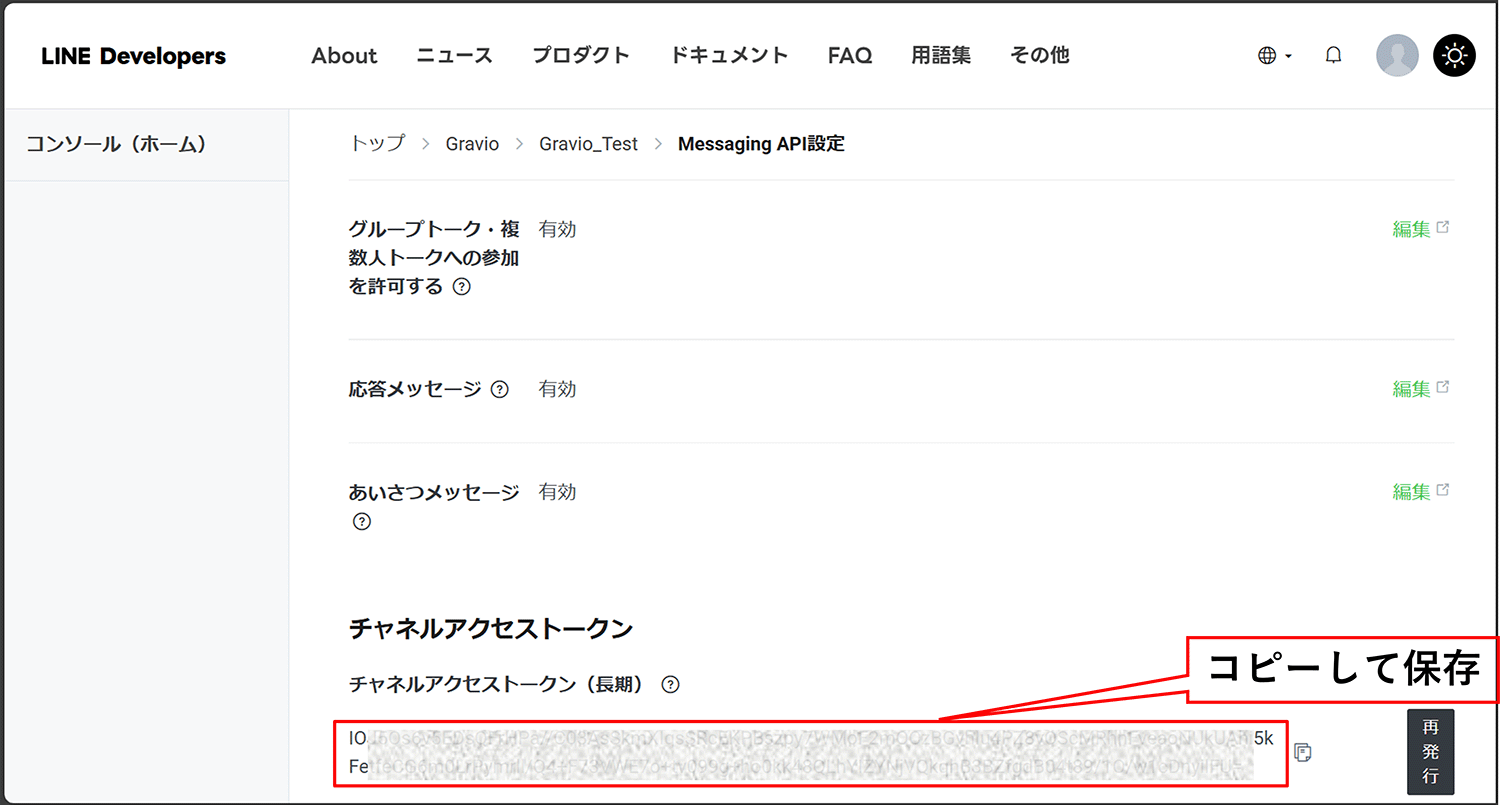The width and height of the screenshot is (1500, 805).
Task: Click the blurred access token text
Action: [811, 753]
